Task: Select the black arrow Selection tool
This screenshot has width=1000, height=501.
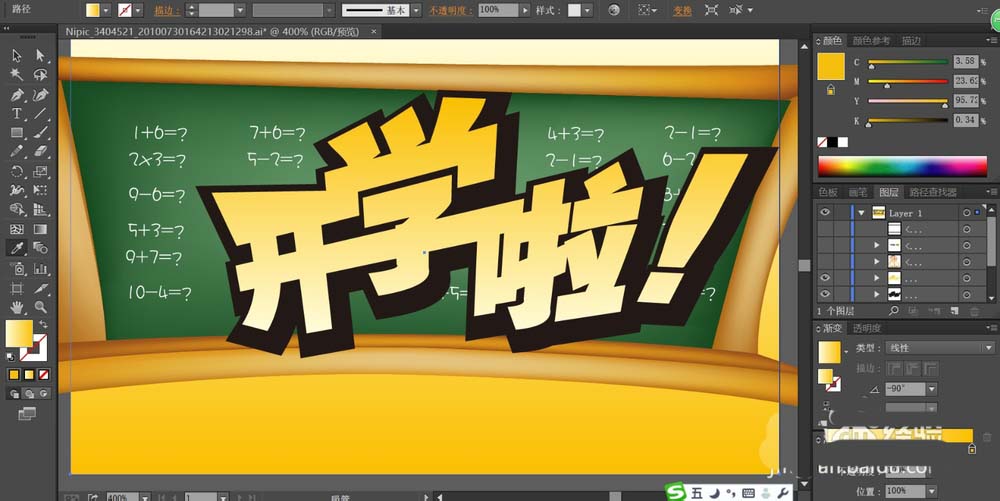Action: pyautogui.click(x=17, y=55)
